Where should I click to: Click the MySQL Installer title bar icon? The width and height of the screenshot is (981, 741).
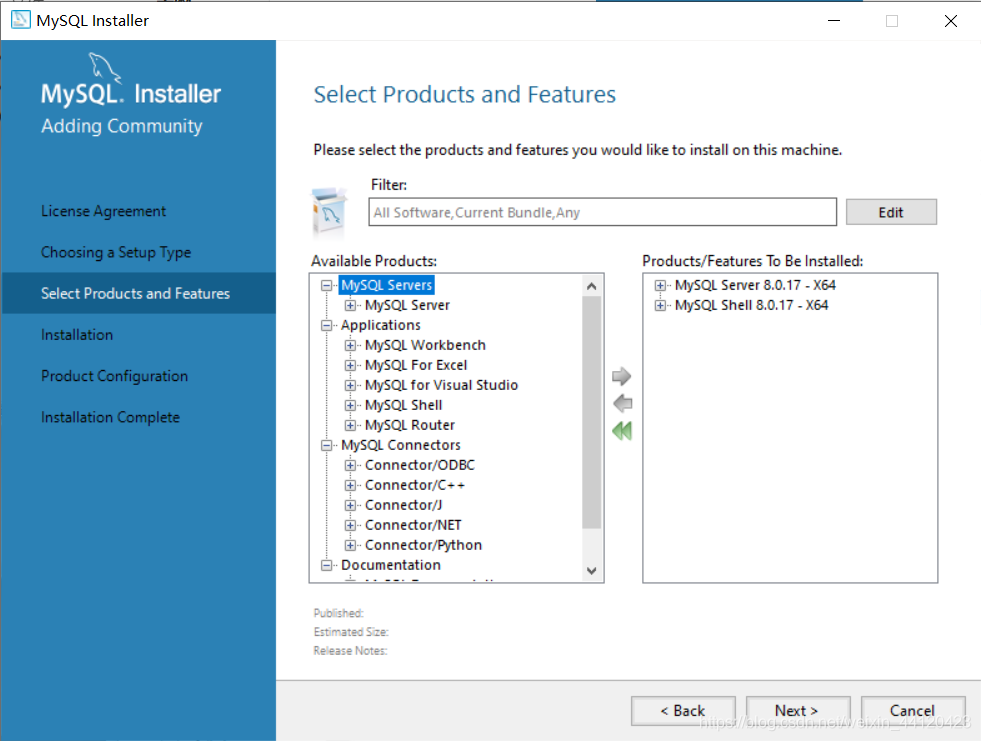point(21,20)
